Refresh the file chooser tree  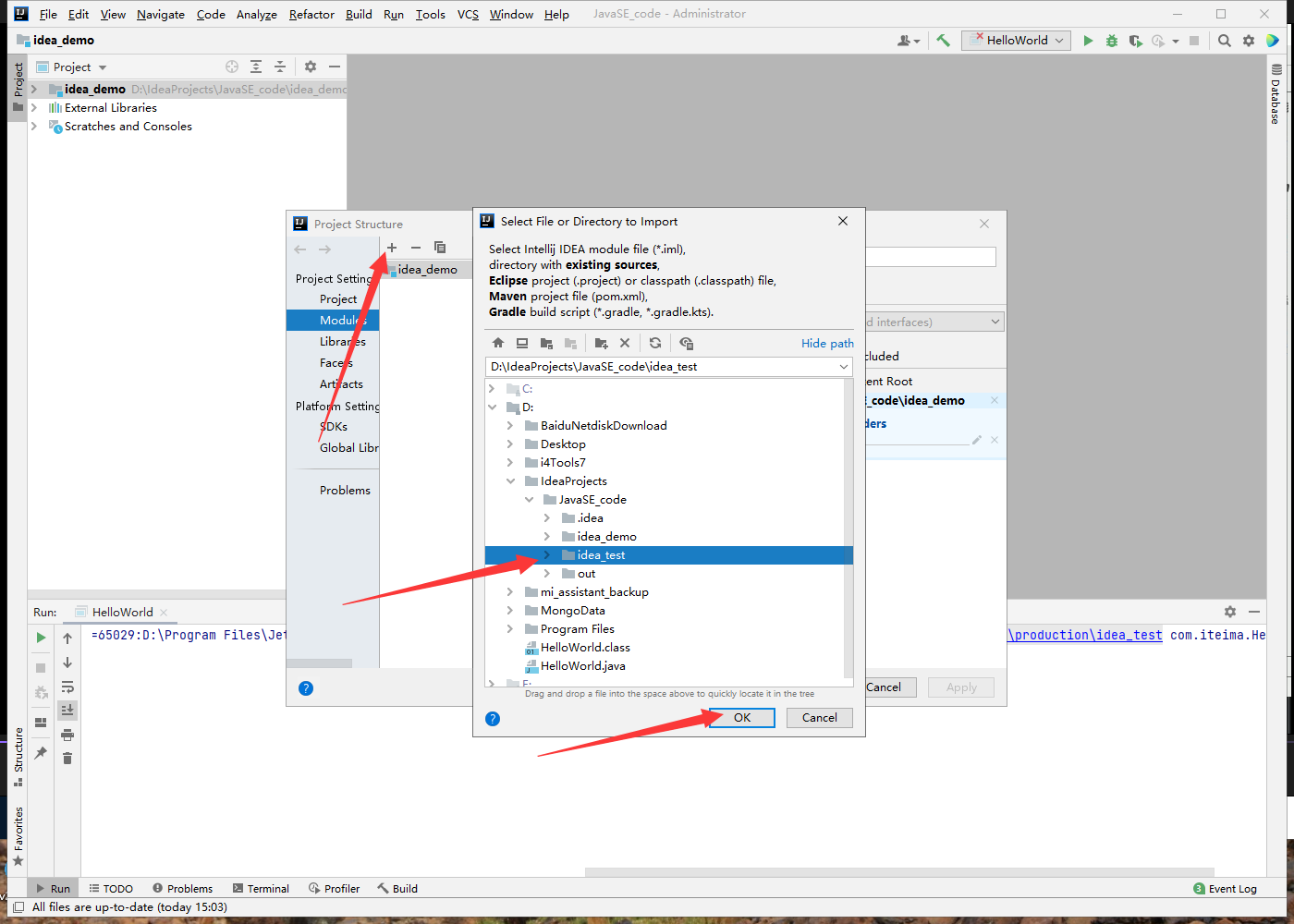pos(655,343)
